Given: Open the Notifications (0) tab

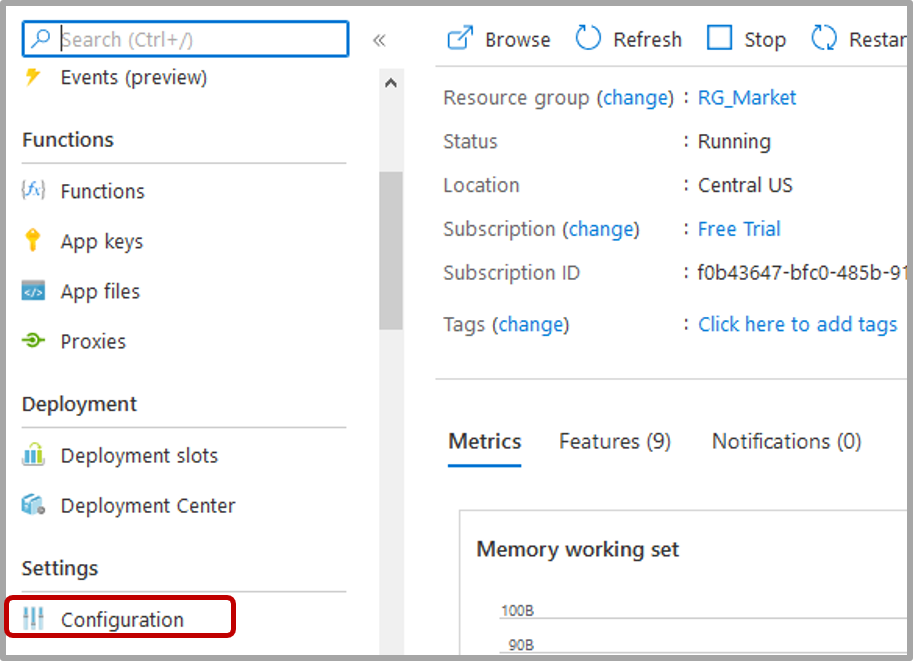Looking at the screenshot, I should click(786, 441).
